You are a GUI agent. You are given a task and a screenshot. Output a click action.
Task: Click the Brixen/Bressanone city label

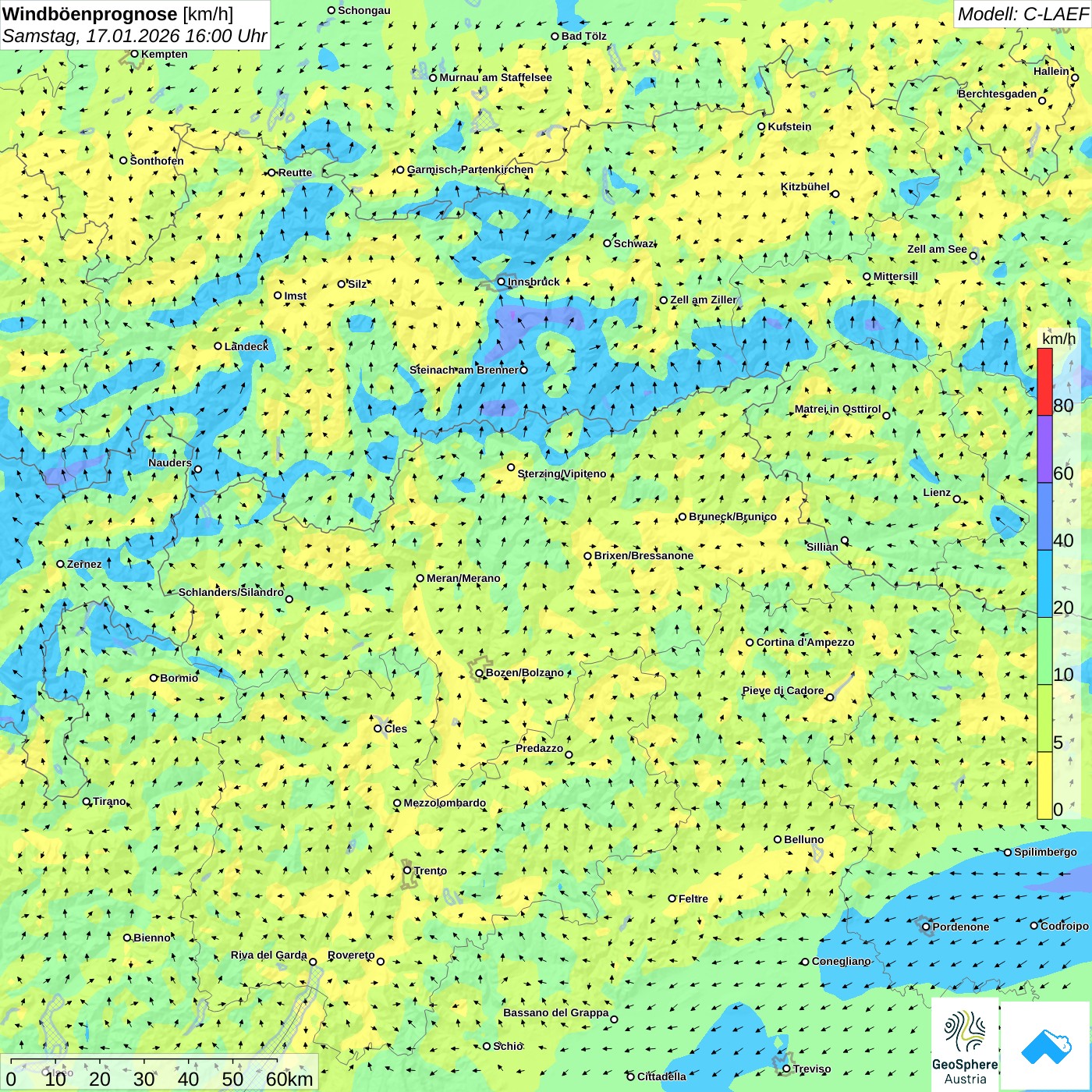click(x=643, y=555)
